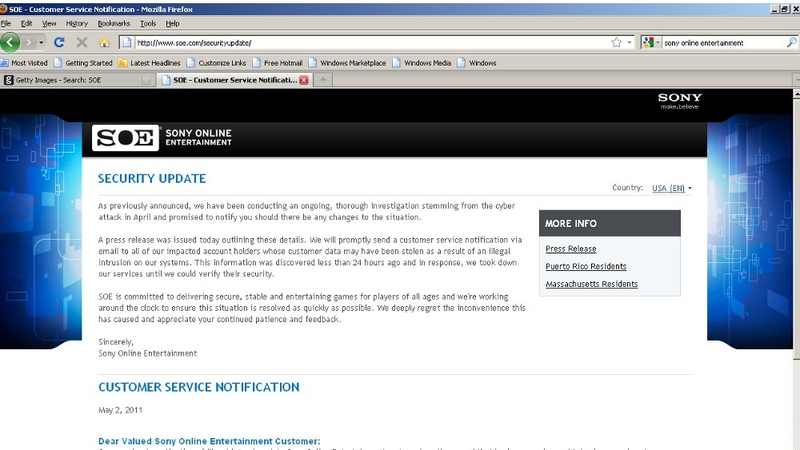Open the address bar history dropdown
800x450 pixels.
[629, 43]
